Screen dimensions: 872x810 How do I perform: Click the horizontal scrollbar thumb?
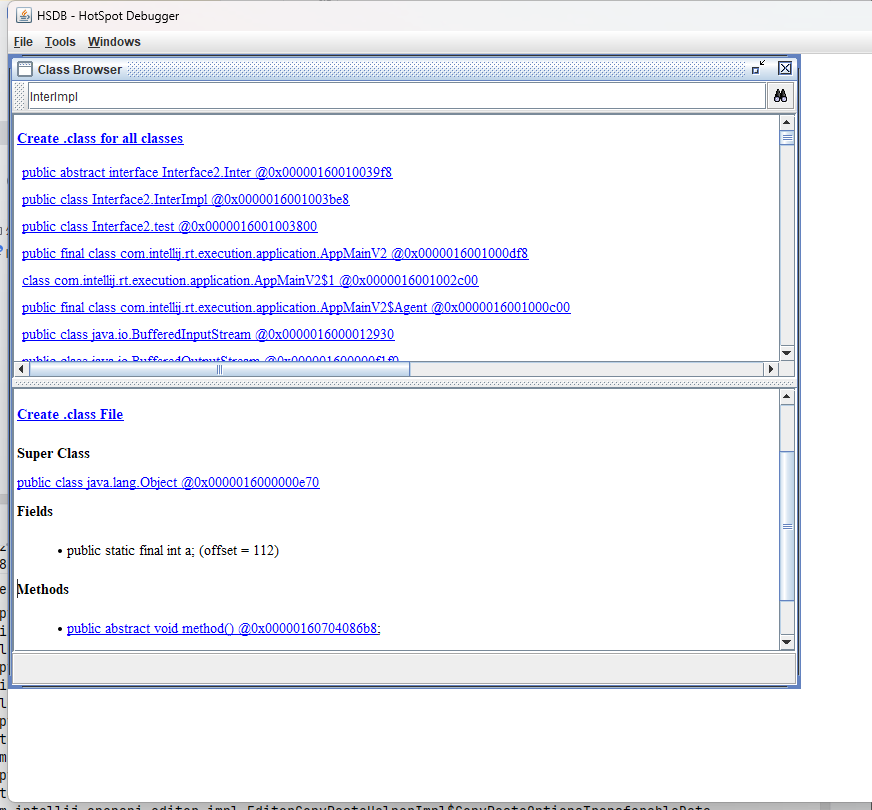point(219,369)
